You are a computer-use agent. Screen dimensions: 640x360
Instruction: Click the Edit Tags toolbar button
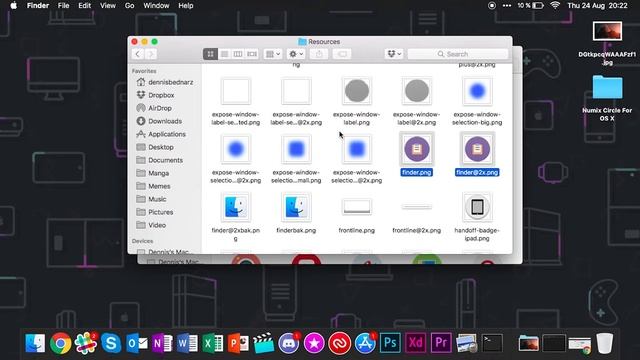342,54
